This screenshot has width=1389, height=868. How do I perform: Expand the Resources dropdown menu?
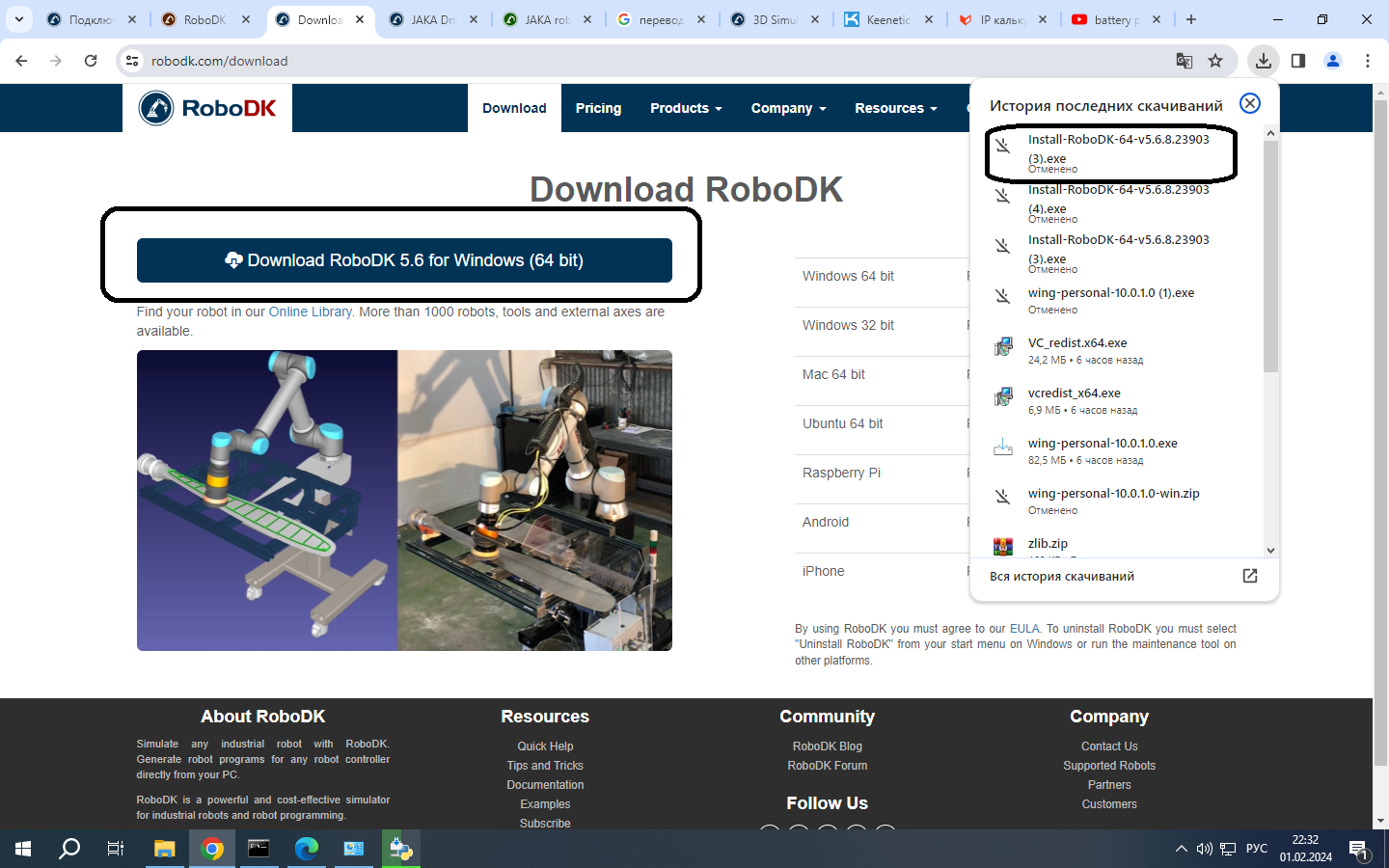[895, 108]
